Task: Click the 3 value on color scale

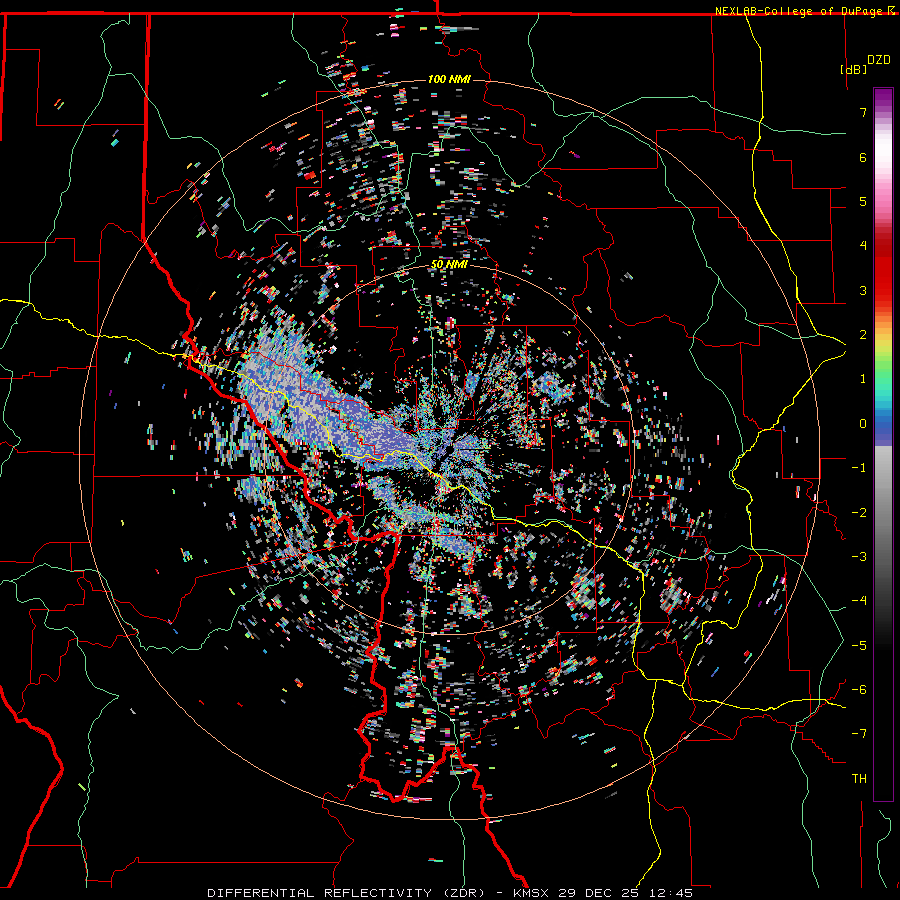Action: (x=863, y=290)
